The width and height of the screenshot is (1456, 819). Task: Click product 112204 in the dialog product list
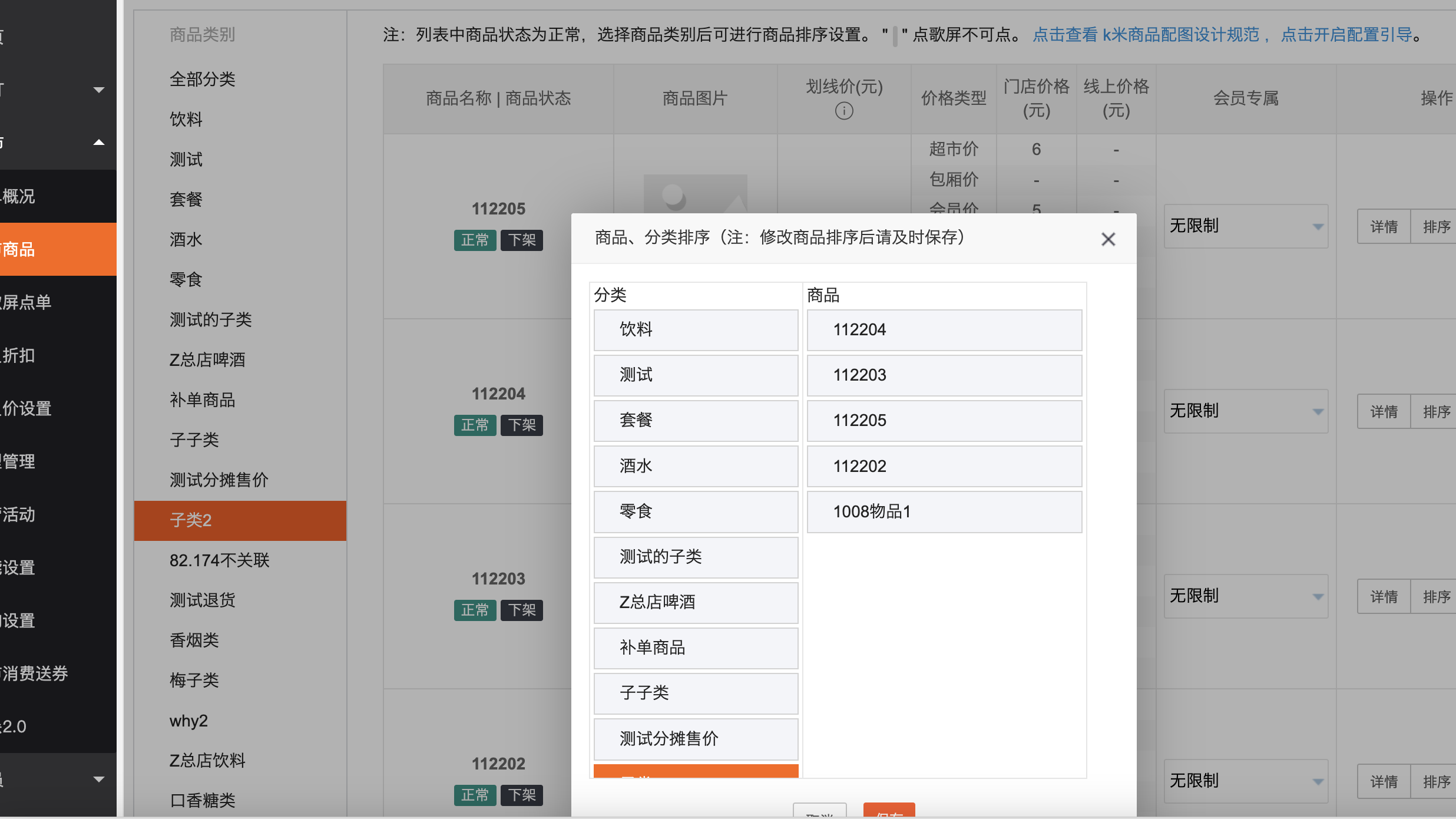tap(944, 330)
